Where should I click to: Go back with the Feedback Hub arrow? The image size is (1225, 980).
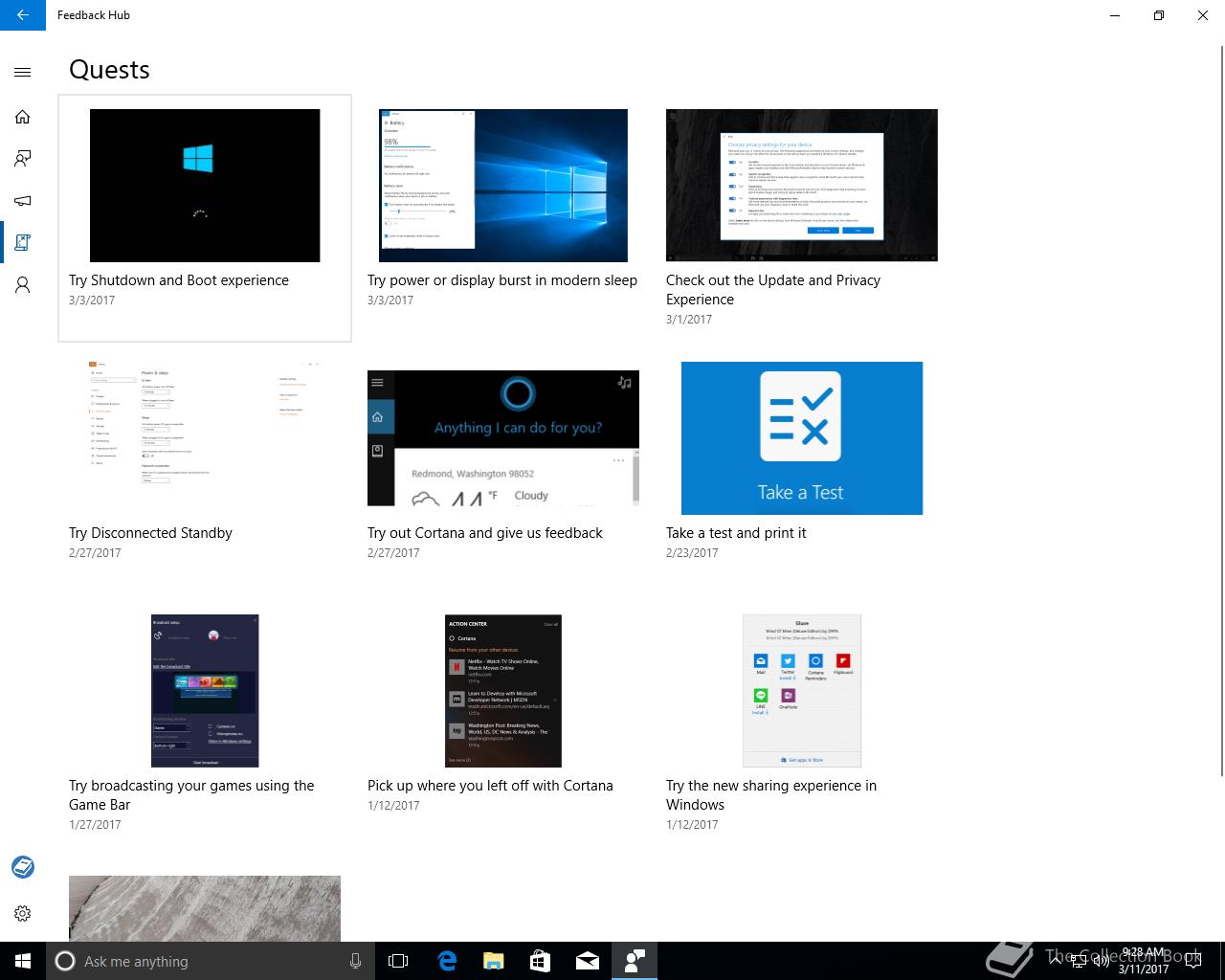23,15
